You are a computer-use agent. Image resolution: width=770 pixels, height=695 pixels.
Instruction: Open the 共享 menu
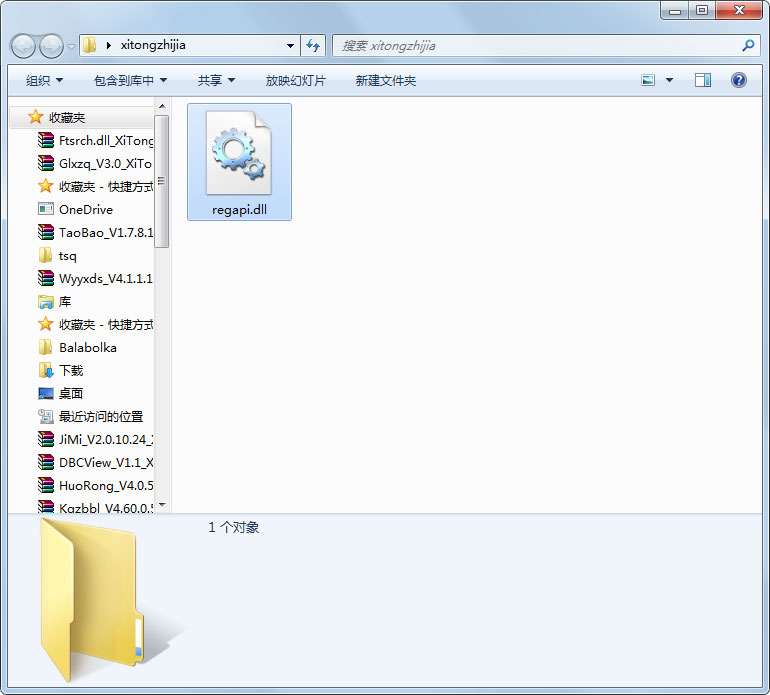[216, 81]
